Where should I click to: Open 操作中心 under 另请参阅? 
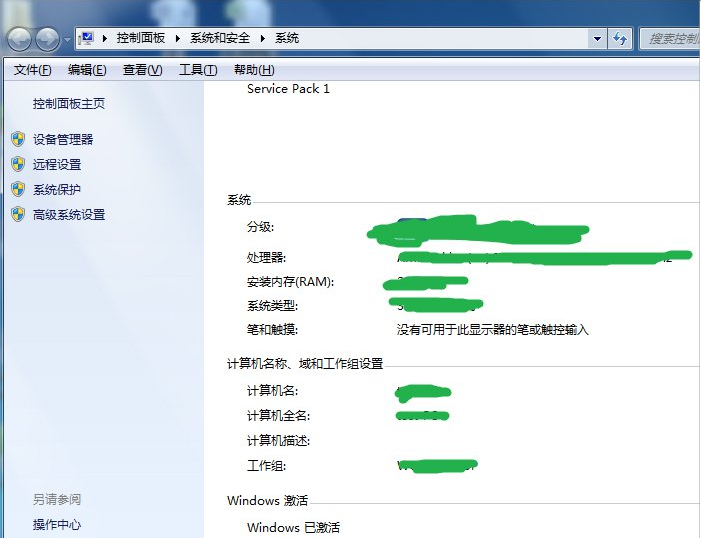point(57,524)
